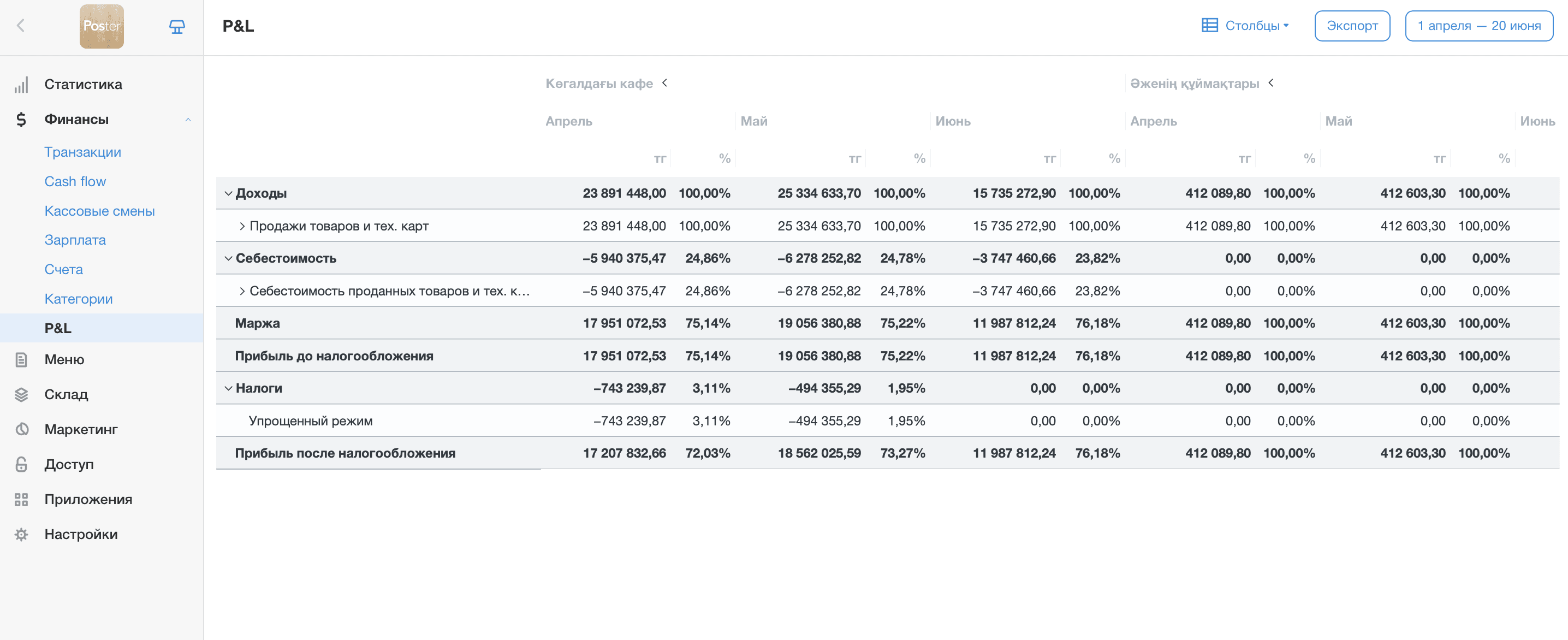The height and width of the screenshot is (640, 1568).
Task: Click the Меню document icon
Action: 21,359
